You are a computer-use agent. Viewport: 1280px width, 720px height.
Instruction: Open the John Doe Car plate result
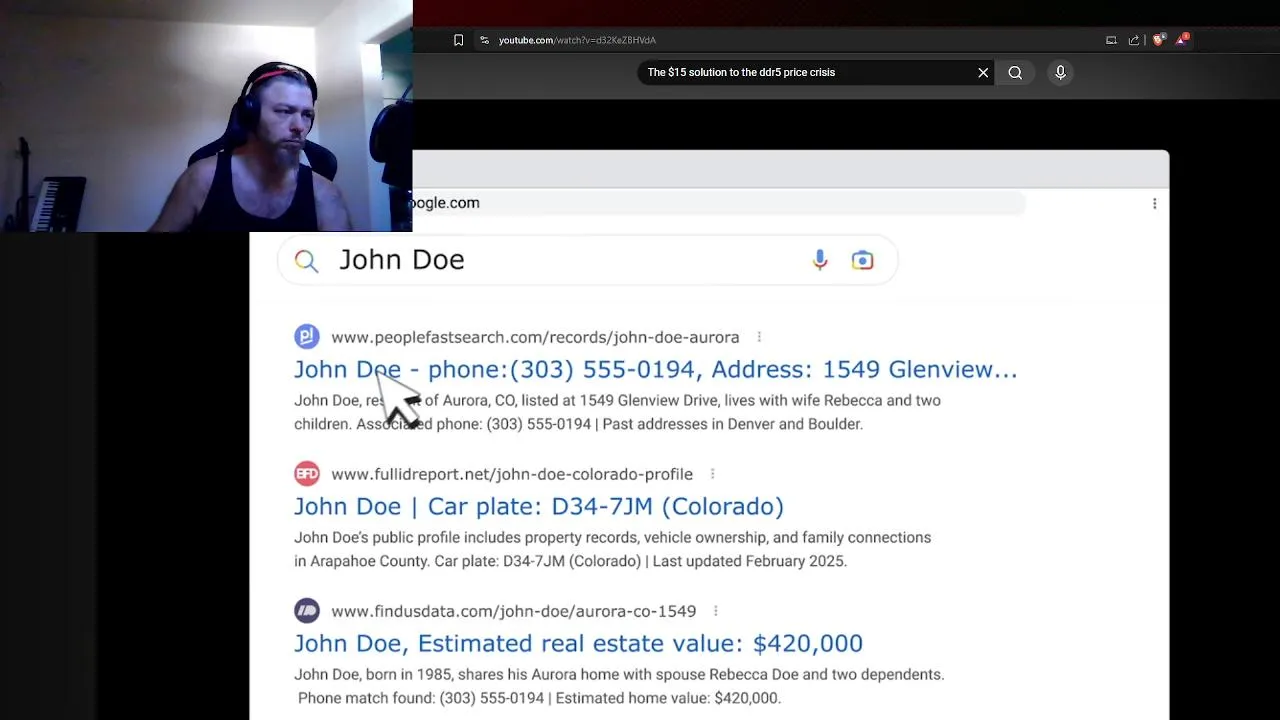539,506
